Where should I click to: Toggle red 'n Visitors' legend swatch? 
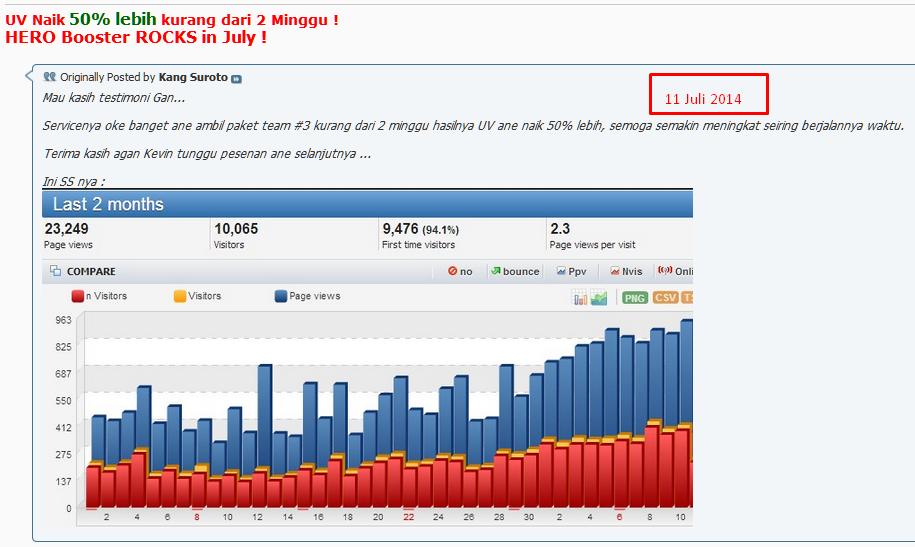78,296
